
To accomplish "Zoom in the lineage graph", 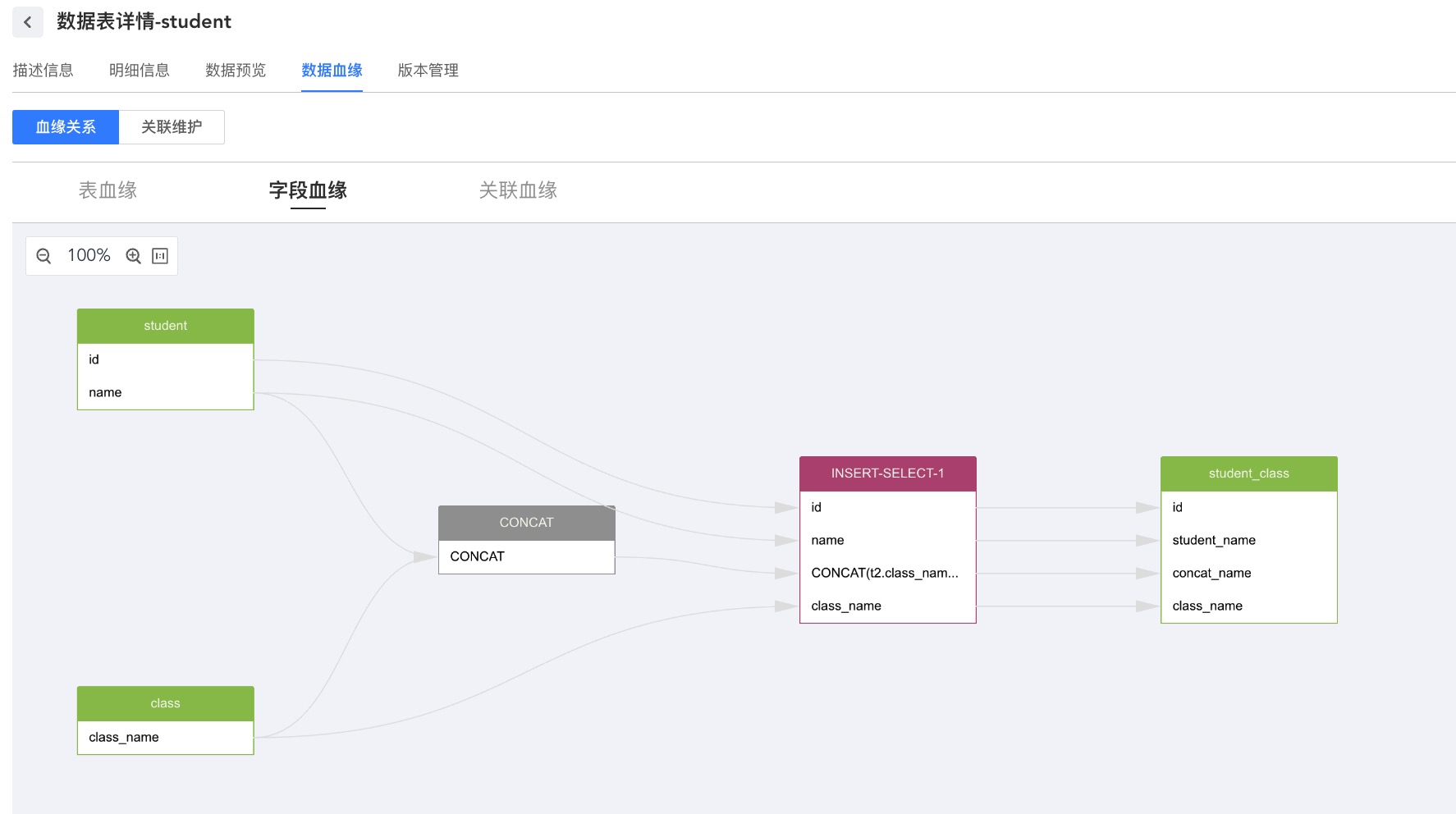I will click(133, 256).
